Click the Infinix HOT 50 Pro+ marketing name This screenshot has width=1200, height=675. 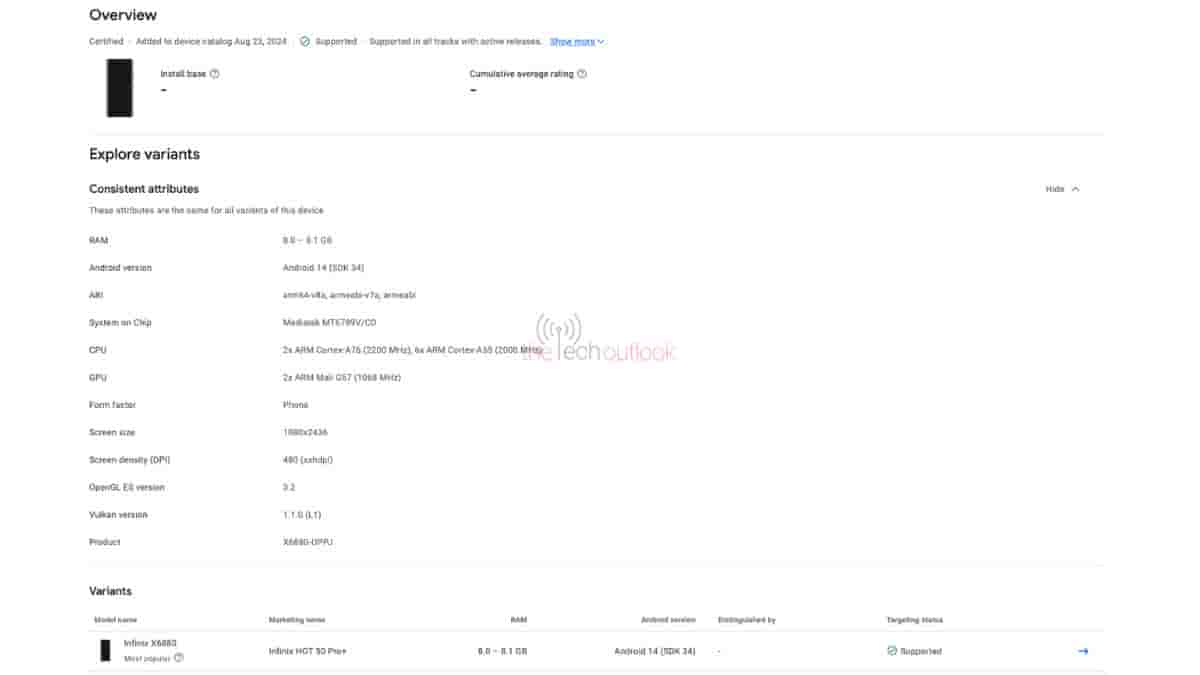[x=307, y=651]
